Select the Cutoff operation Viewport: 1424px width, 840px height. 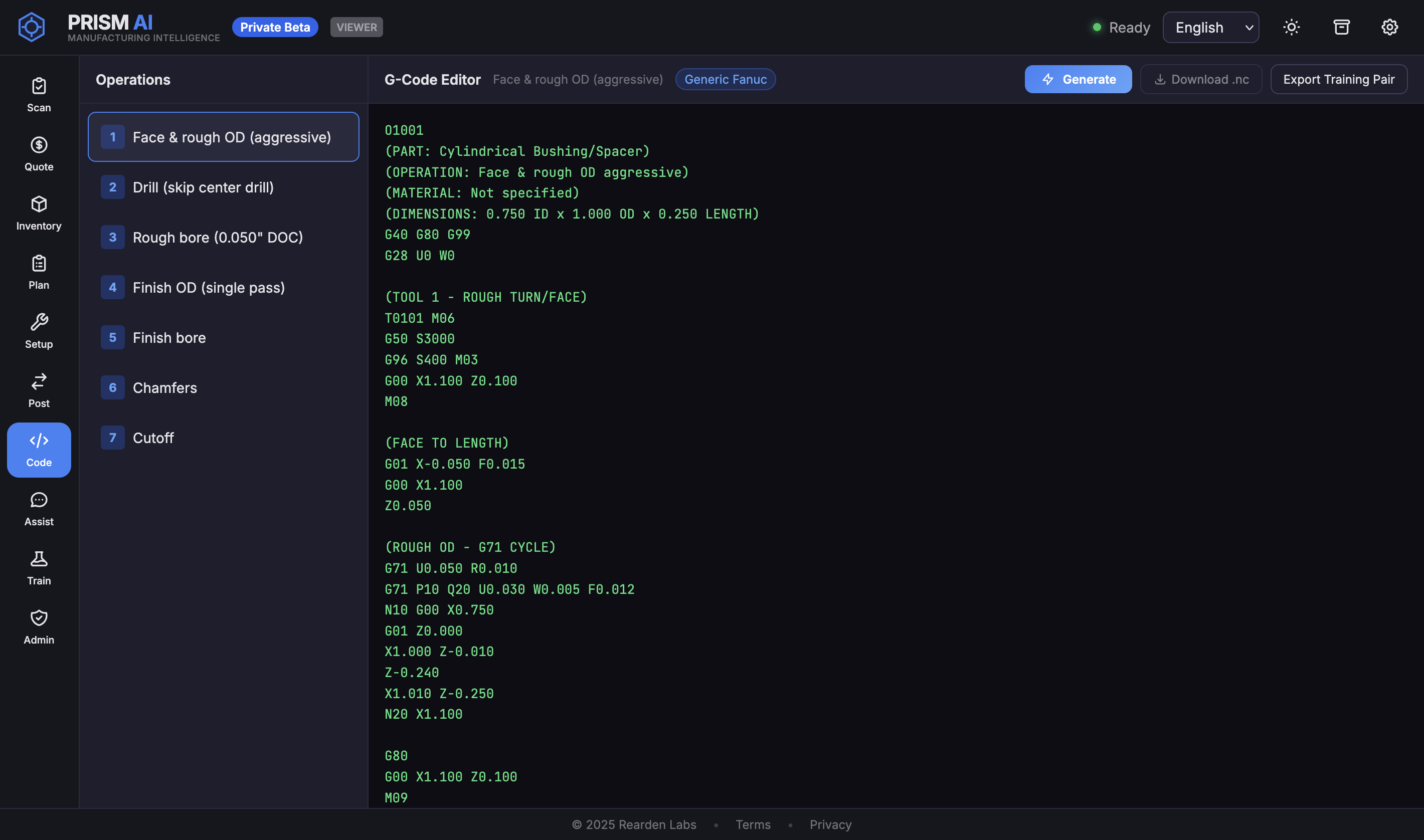coord(223,438)
